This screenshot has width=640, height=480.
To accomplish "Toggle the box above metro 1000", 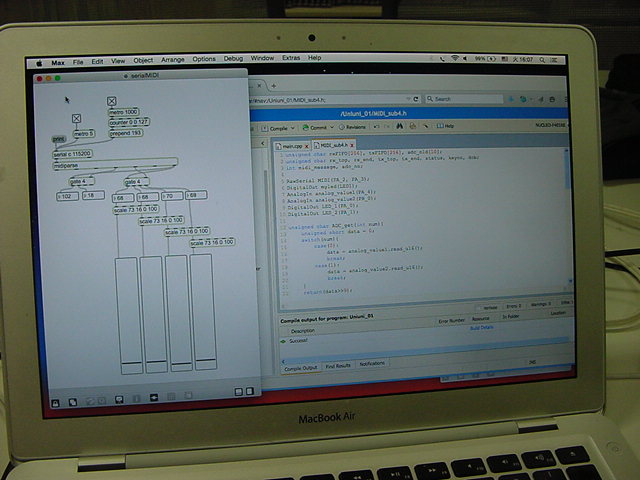I will (x=111, y=101).
